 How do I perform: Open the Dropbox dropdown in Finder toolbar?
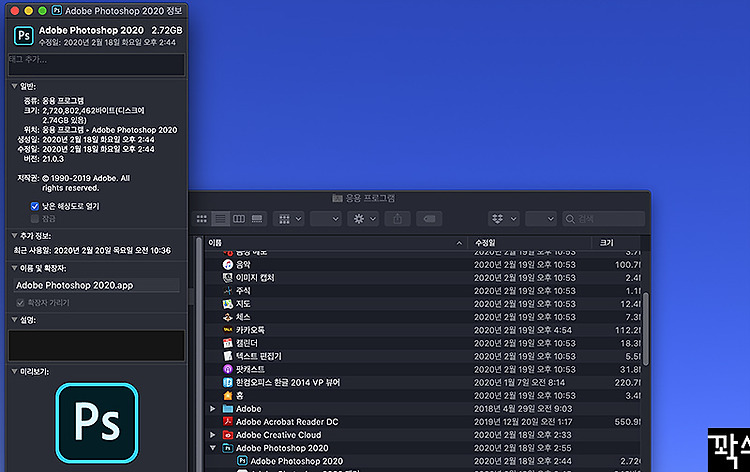click(504, 219)
